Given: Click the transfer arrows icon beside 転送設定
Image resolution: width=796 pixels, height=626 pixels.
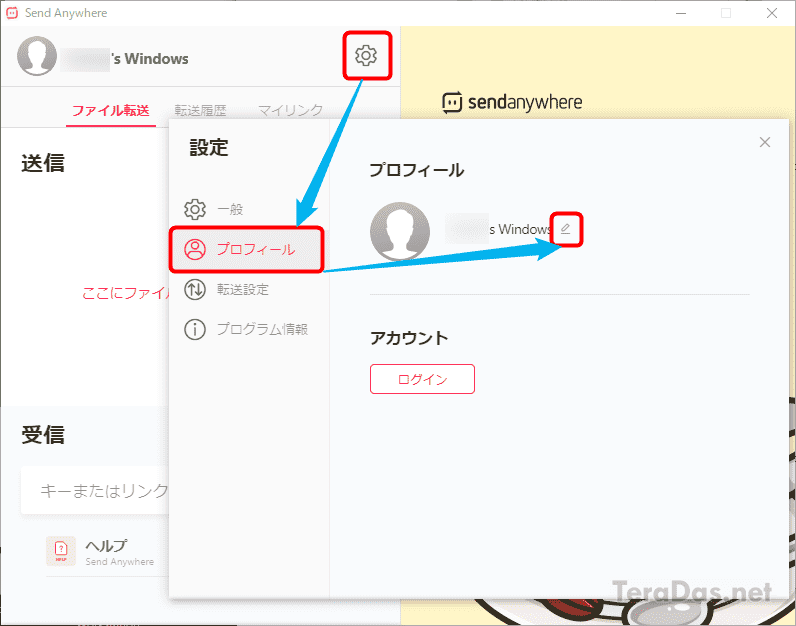Looking at the screenshot, I should click(195, 289).
